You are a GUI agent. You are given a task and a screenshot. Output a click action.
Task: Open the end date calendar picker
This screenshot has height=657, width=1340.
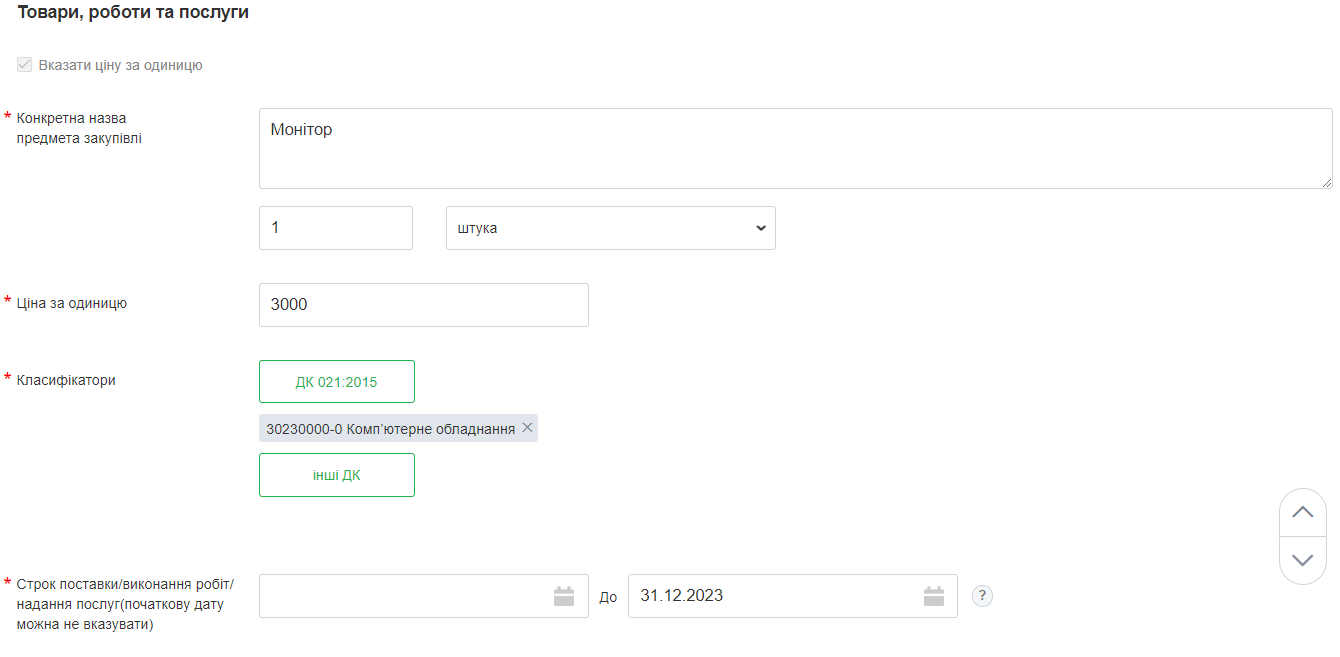[x=934, y=596]
